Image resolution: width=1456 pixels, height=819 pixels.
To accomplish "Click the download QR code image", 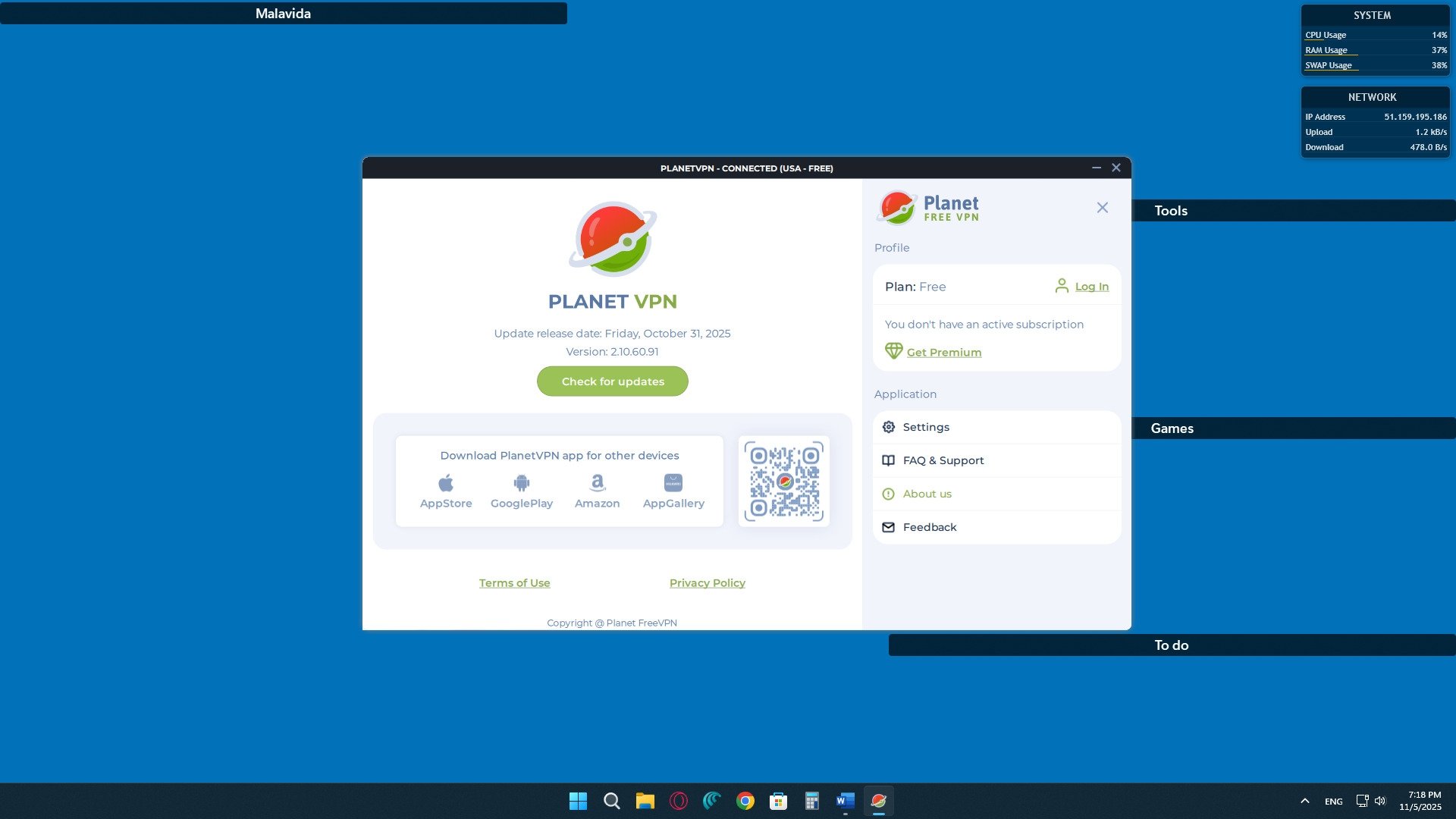I will tap(783, 482).
